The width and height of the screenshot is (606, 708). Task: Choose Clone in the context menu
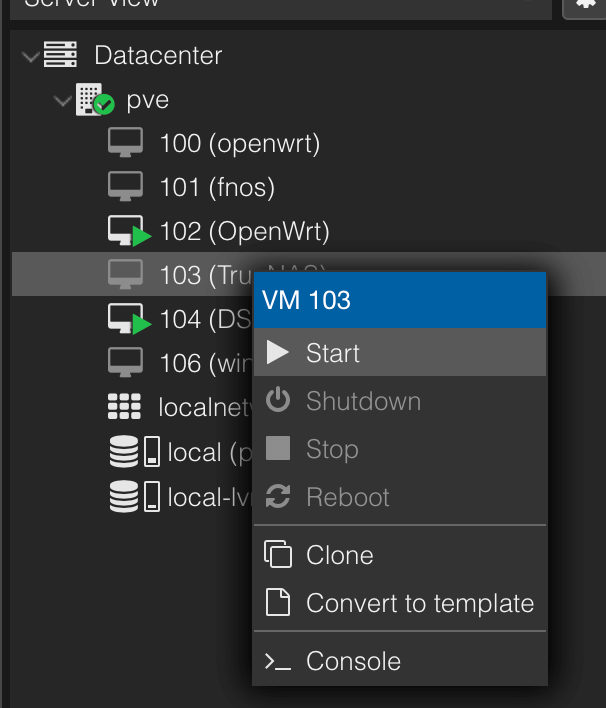(x=339, y=555)
